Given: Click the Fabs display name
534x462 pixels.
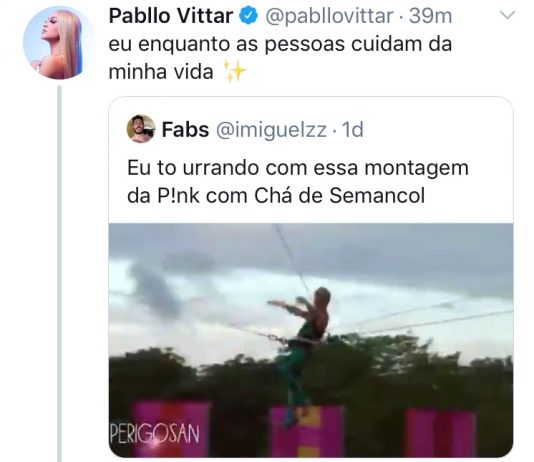Looking at the screenshot, I should click(x=185, y=129).
